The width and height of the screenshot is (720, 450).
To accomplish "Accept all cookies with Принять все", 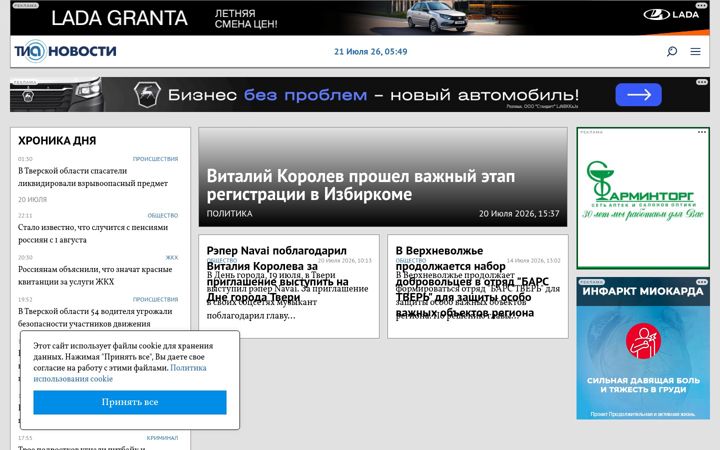I will [x=130, y=402].
